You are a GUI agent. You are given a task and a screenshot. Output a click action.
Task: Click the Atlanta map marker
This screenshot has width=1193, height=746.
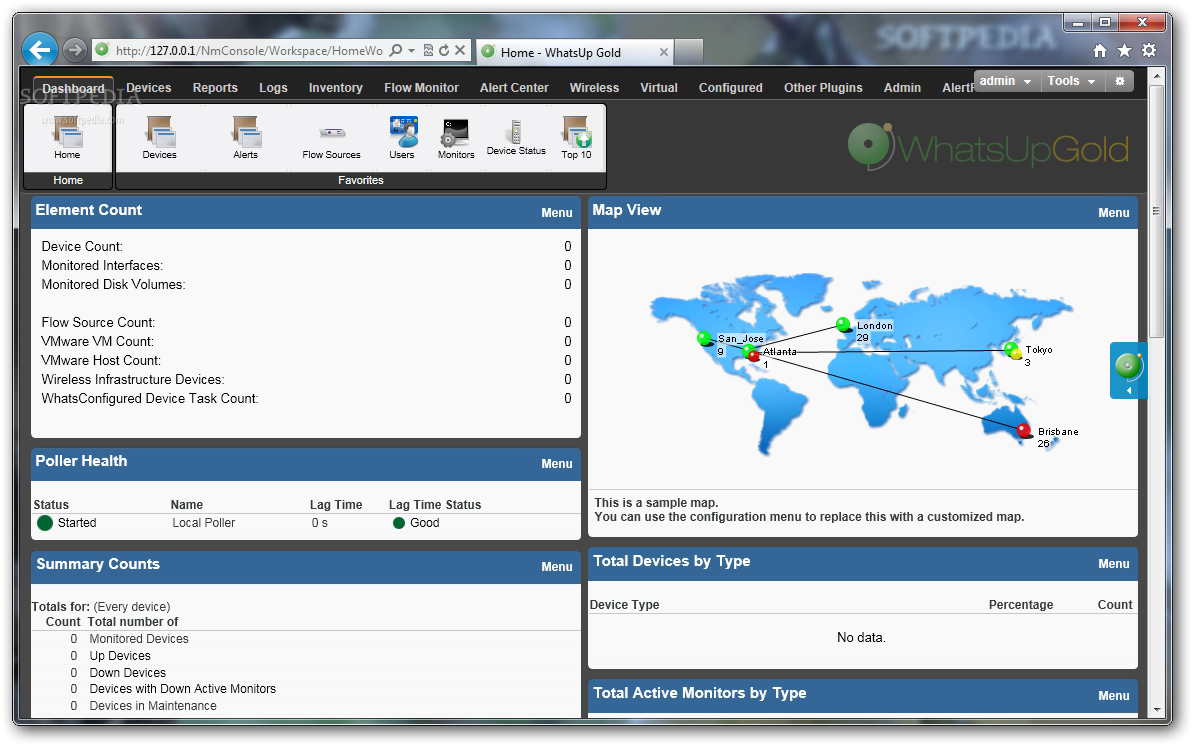tap(751, 352)
